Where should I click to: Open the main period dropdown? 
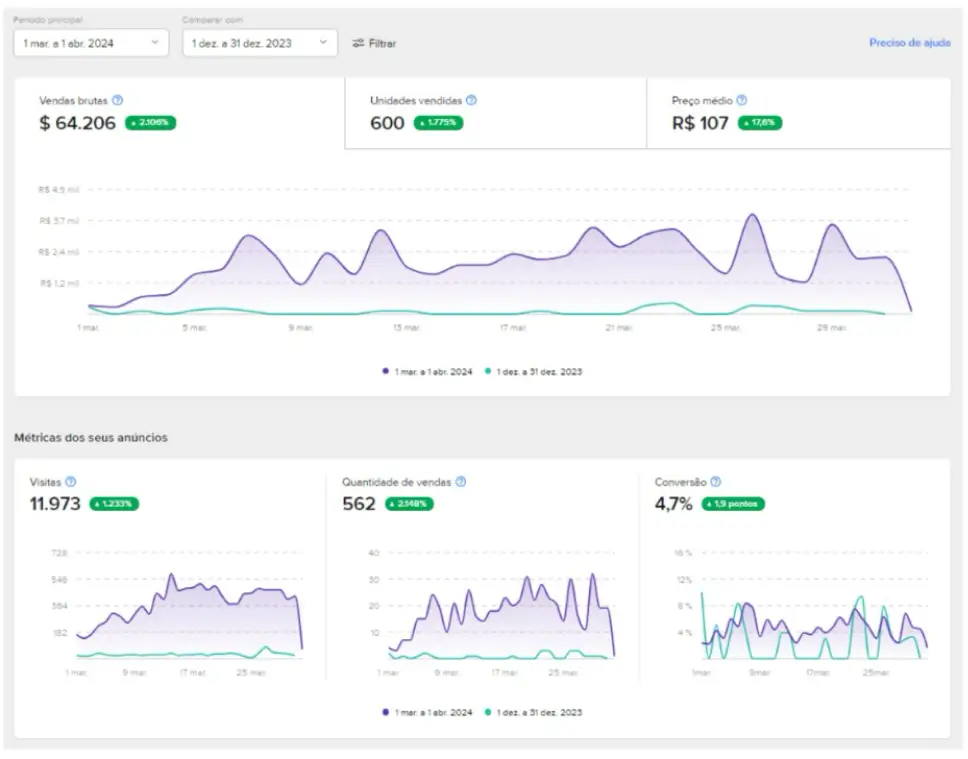pos(91,43)
